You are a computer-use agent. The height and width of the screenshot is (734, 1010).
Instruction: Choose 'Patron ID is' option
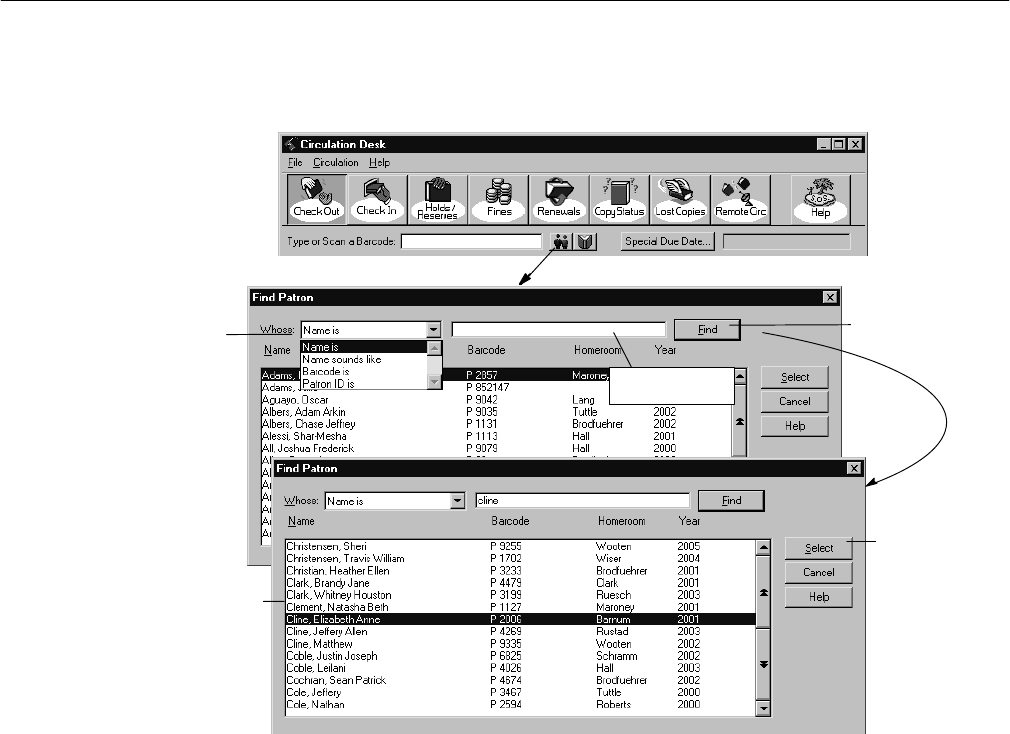click(x=364, y=384)
